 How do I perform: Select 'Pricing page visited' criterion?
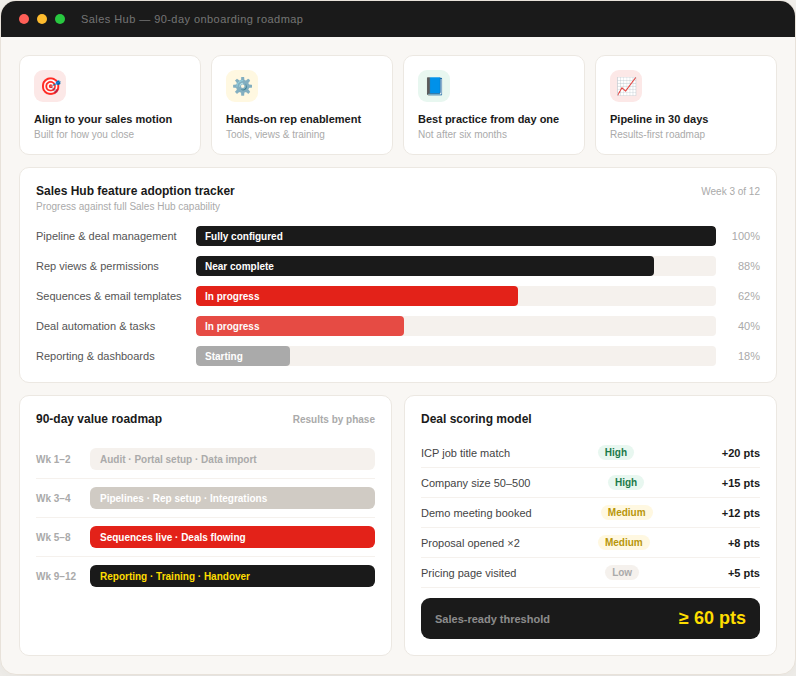[x=469, y=573]
